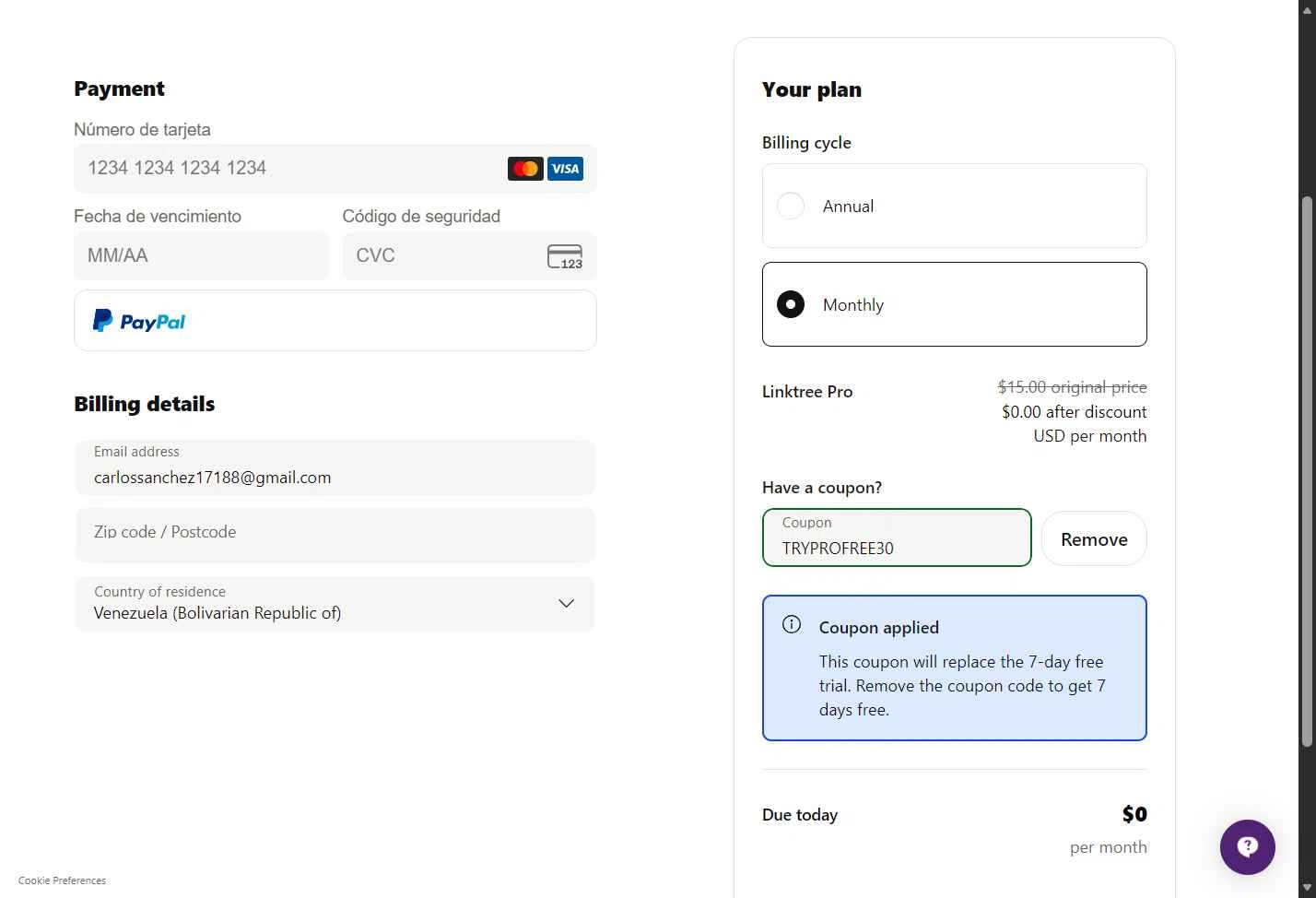
Task: Click the CVC card hint icon
Action: tap(565, 256)
